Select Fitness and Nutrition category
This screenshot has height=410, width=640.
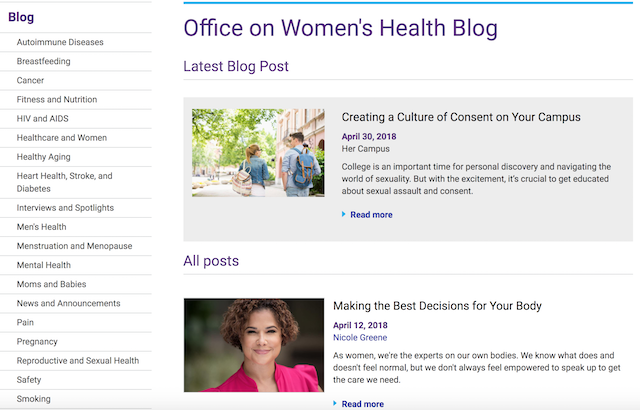[x=57, y=100]
